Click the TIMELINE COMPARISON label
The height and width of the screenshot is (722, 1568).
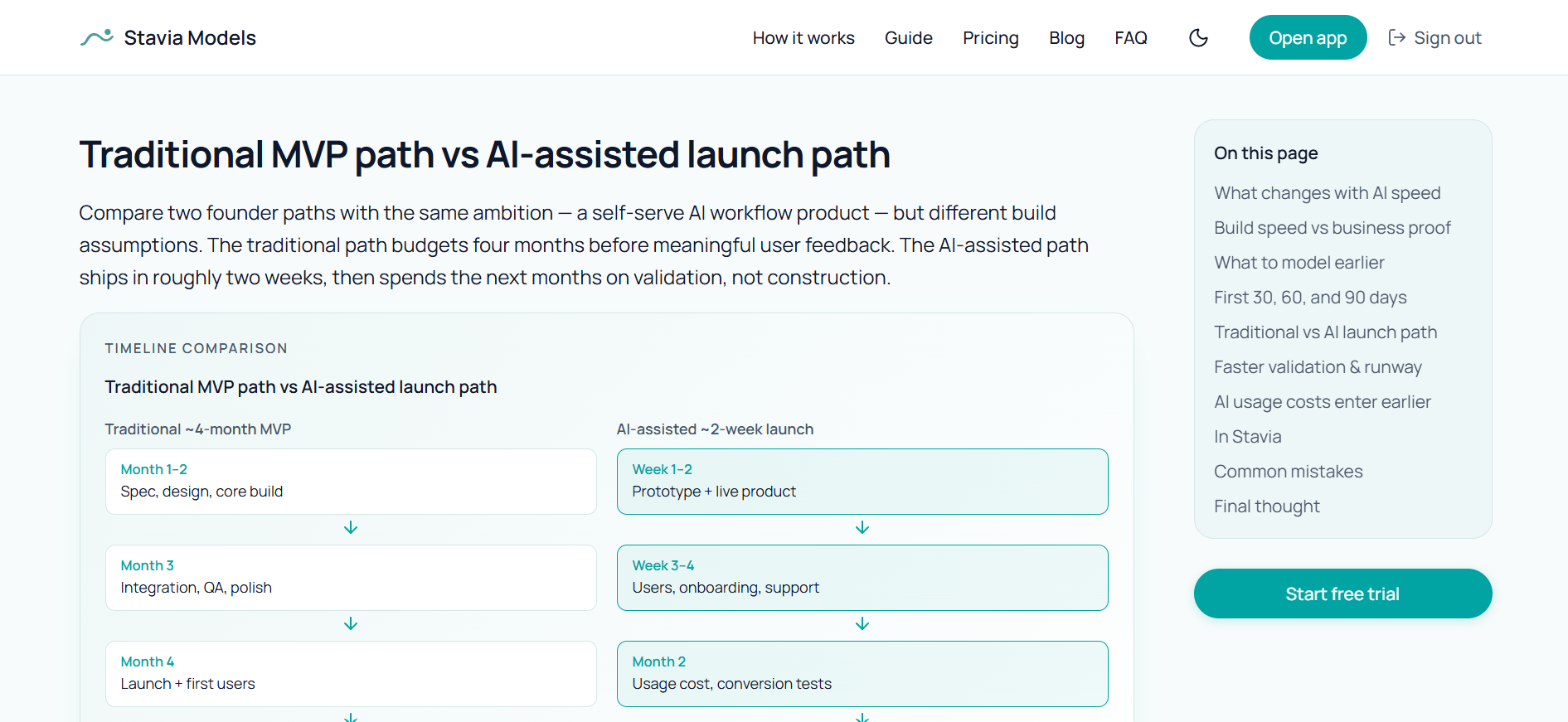pyautogui.click(x=197, y=348)
